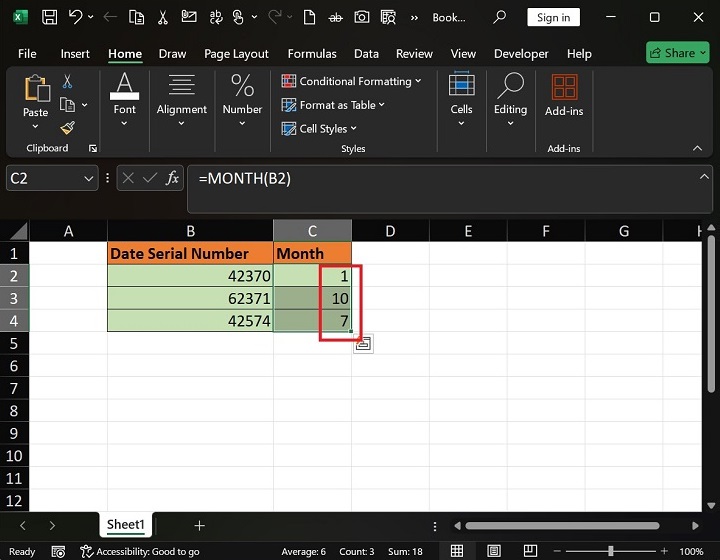The height and width of the screenshot is (560, 720).
Task: Add a new sheet with plus icon
Action: coord(199,525)
